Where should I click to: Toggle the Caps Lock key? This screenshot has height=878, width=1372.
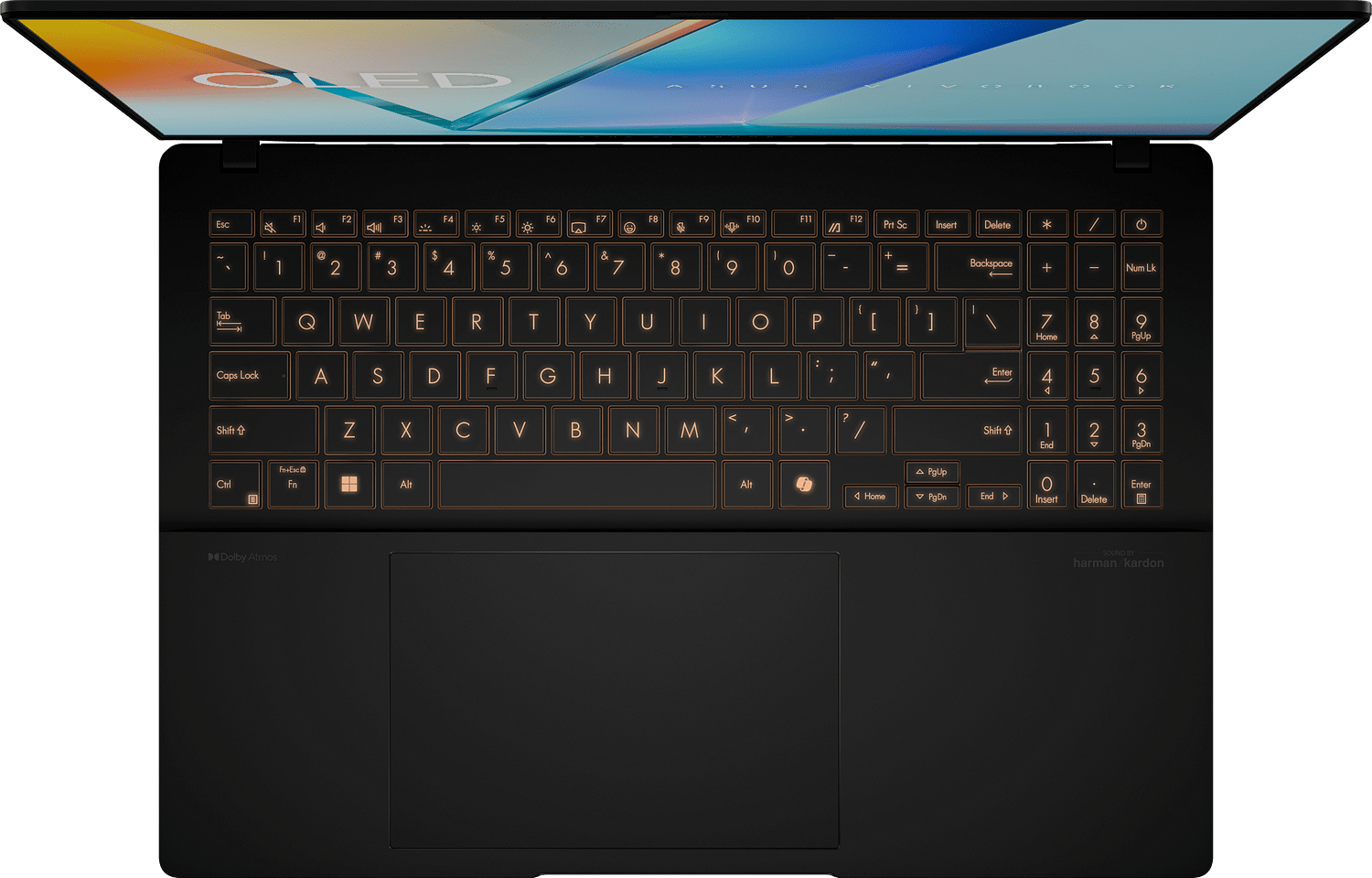click(x=249, y=376)
